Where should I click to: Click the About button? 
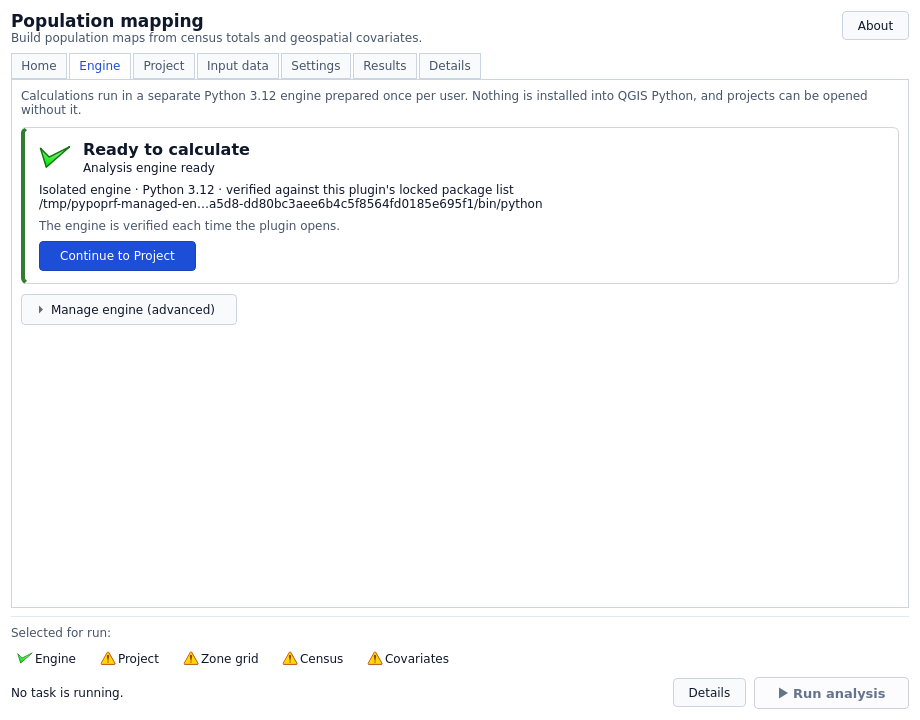(x=875, y=26)
